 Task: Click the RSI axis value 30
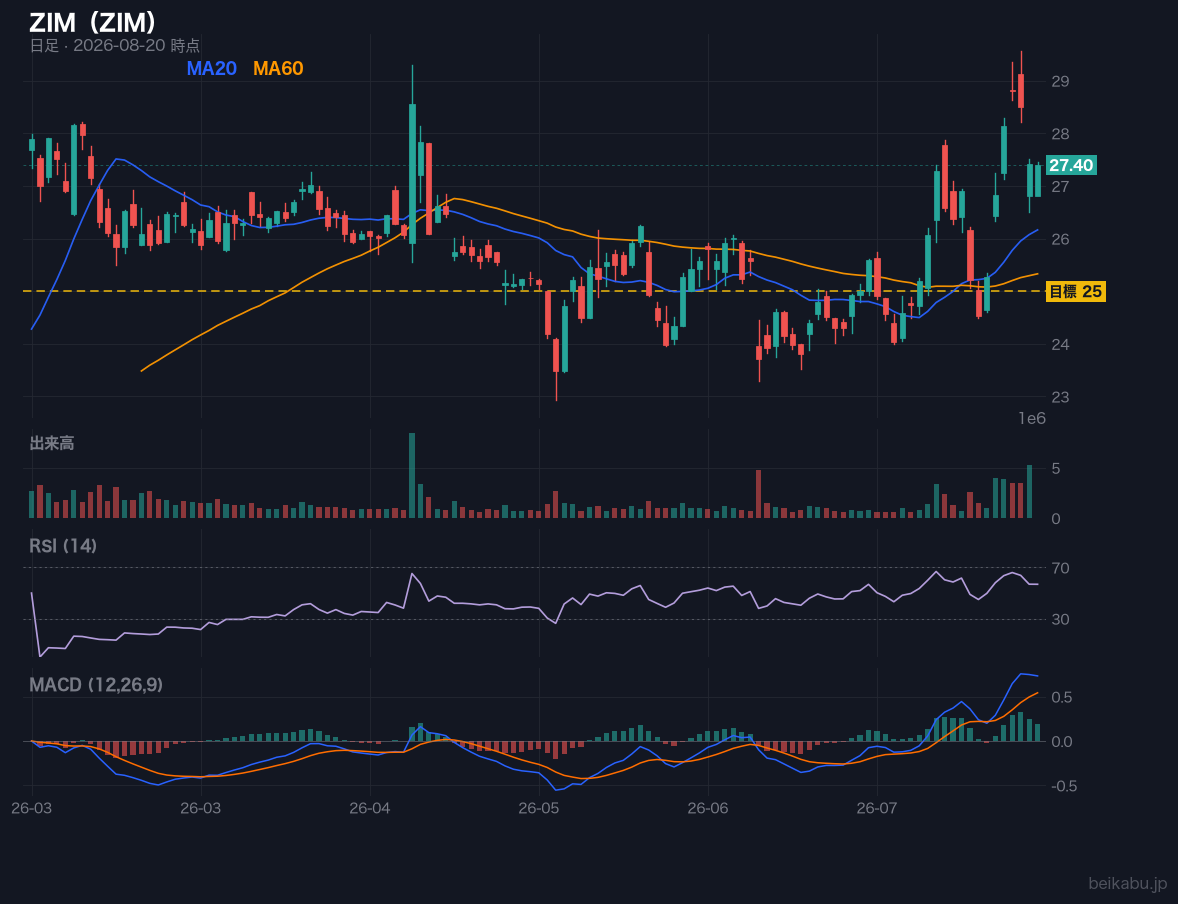click(1060, 619)
